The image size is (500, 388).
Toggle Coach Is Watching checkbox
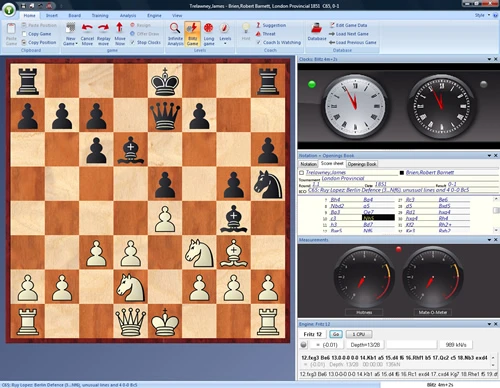258,42
